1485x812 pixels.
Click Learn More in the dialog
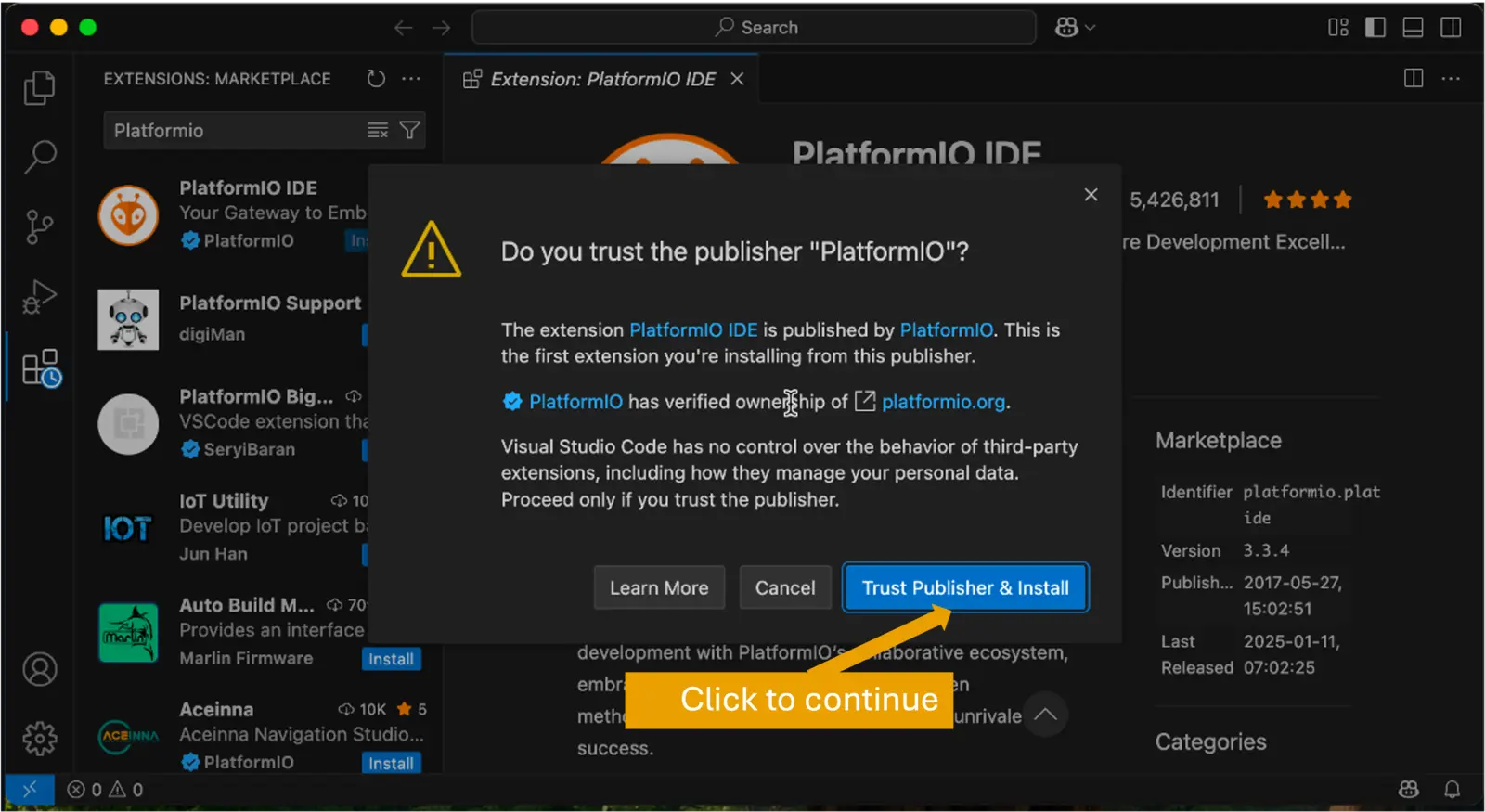(659, 587)
